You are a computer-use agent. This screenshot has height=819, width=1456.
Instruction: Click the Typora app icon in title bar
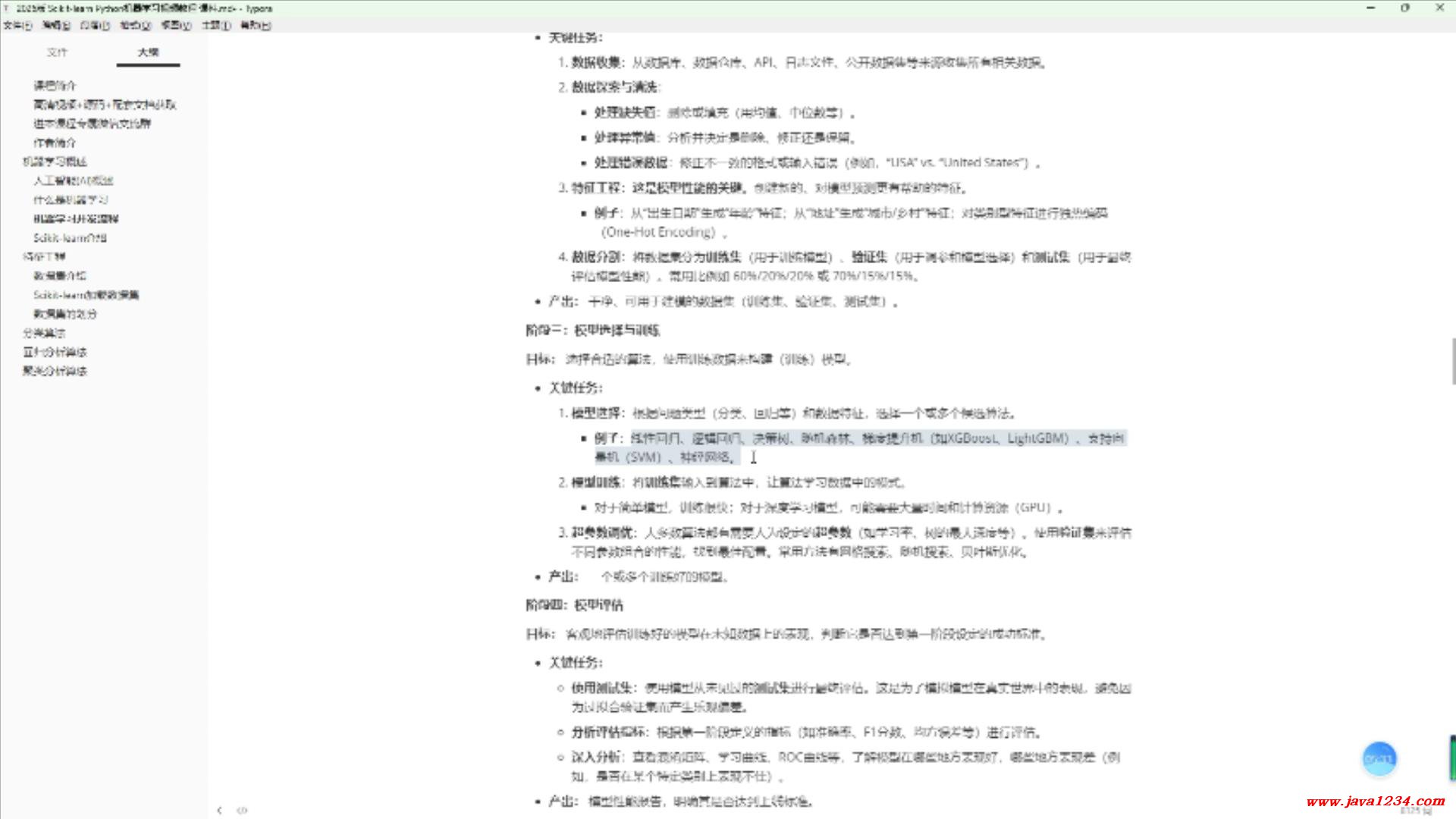tap(7, 8)
